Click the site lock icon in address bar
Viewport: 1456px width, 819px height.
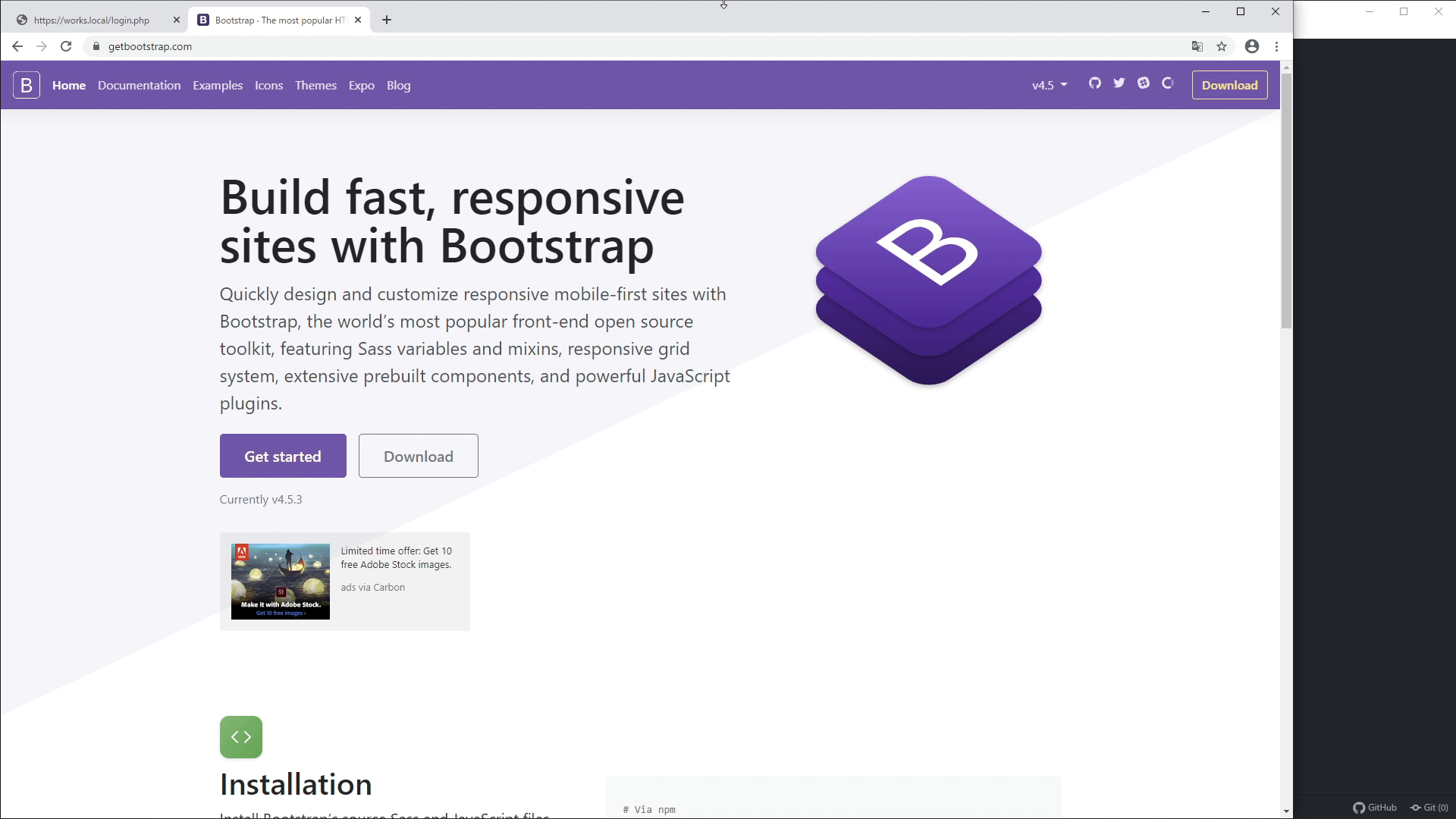[x=96, y=46]
